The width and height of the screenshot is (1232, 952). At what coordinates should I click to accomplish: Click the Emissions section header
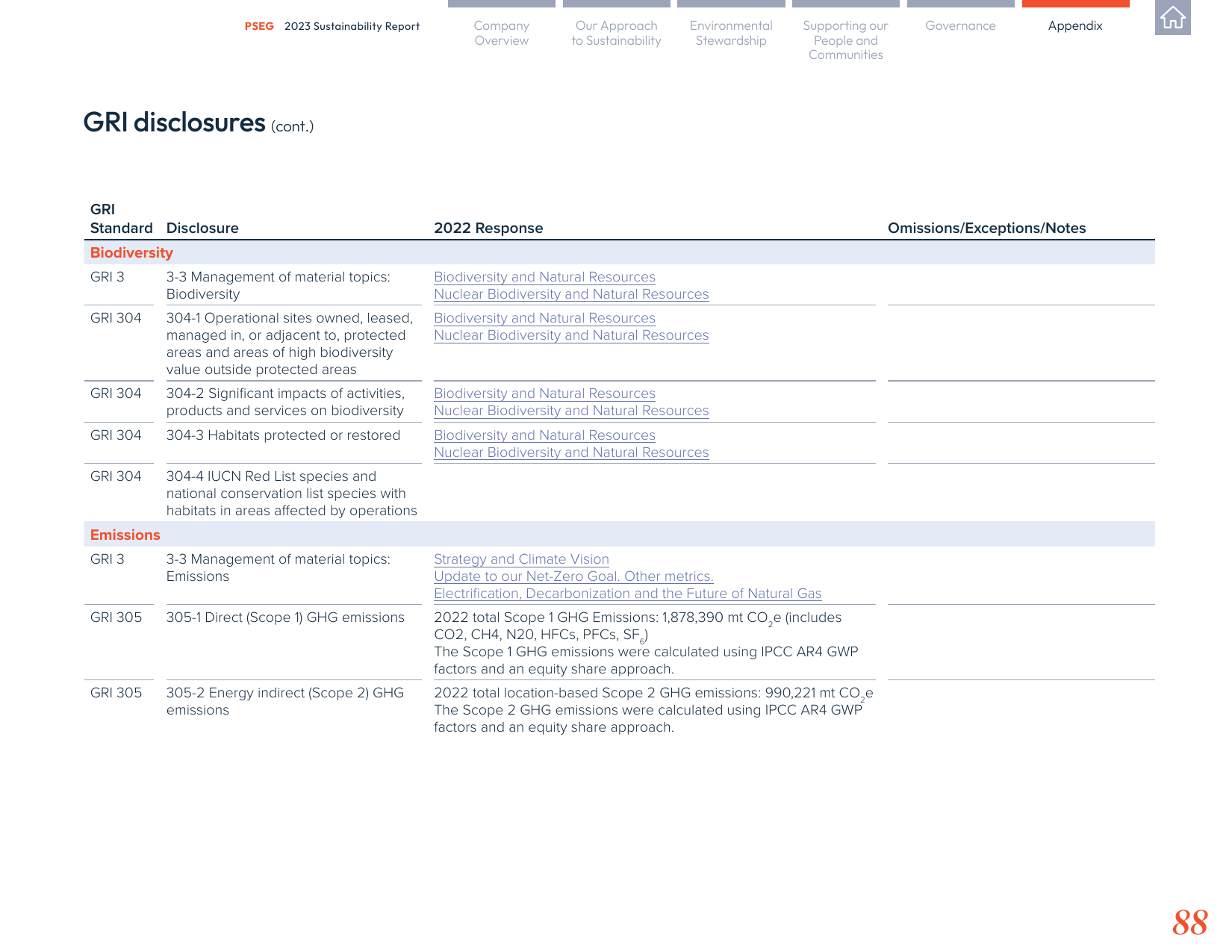[x=125, y=535]
